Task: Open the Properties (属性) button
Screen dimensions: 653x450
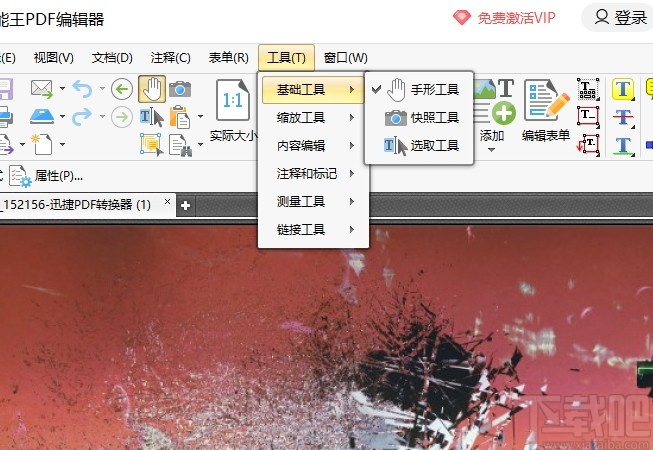Action: 46,176
